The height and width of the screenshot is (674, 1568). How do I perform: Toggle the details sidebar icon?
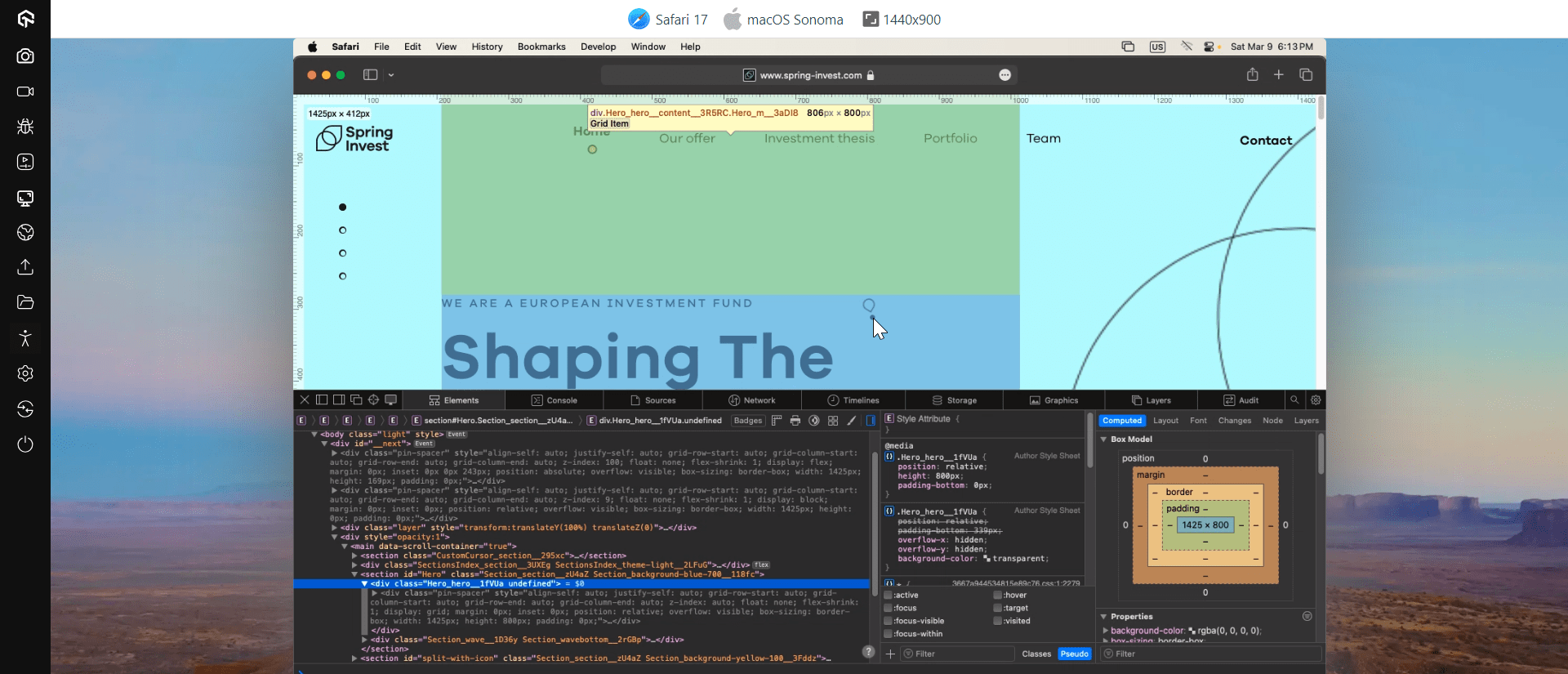(871, 421)
